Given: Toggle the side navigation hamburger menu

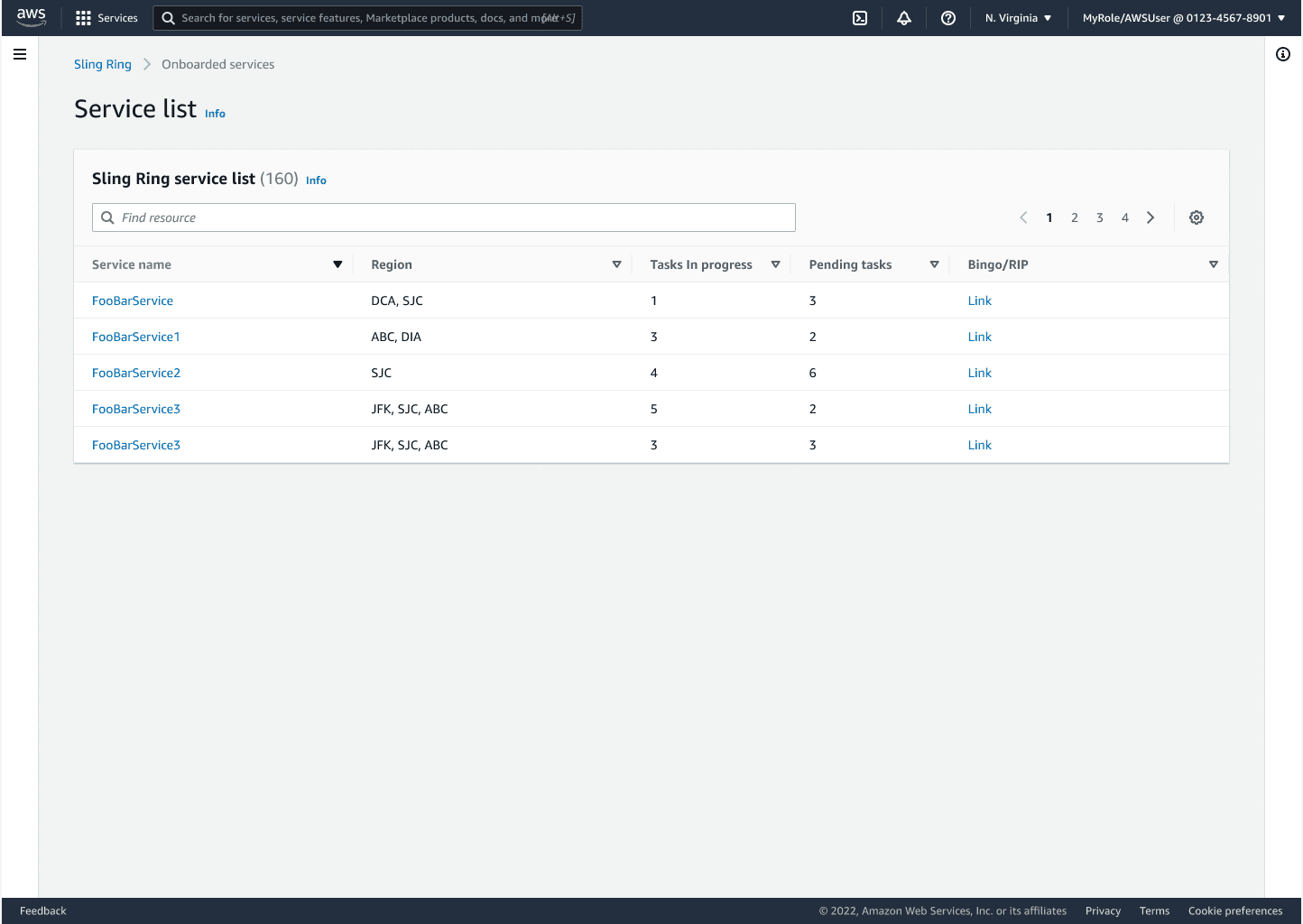Looking at the screenshot, I should click(x=20, y=54).
